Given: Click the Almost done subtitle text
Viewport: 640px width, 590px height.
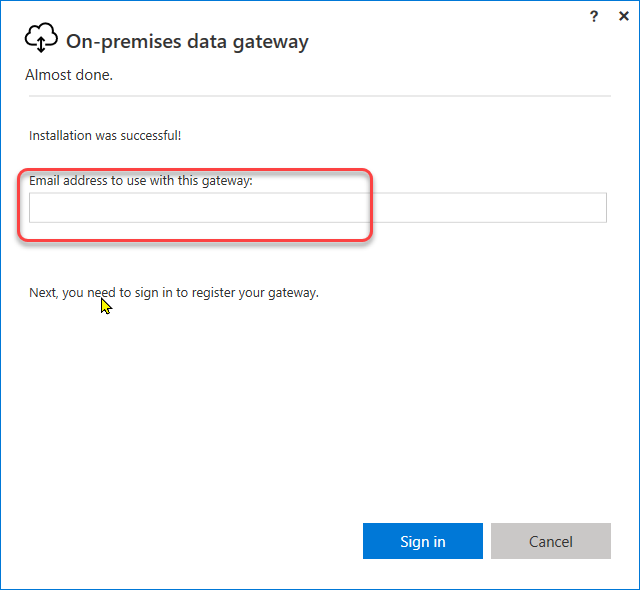Looking at the screenshot, I should [x=69, y=75].
